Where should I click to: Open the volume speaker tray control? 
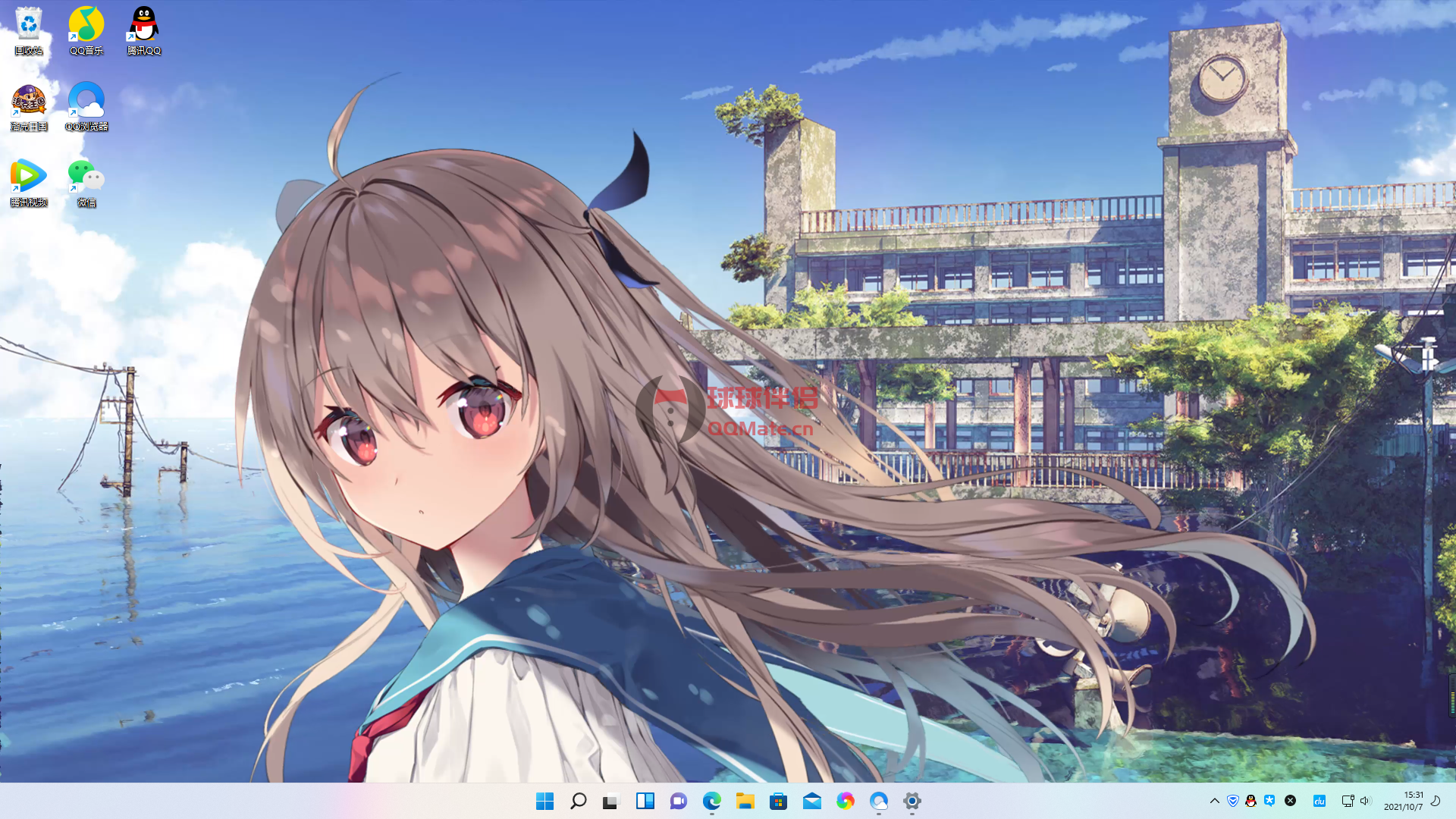[x=1366, y=801]
